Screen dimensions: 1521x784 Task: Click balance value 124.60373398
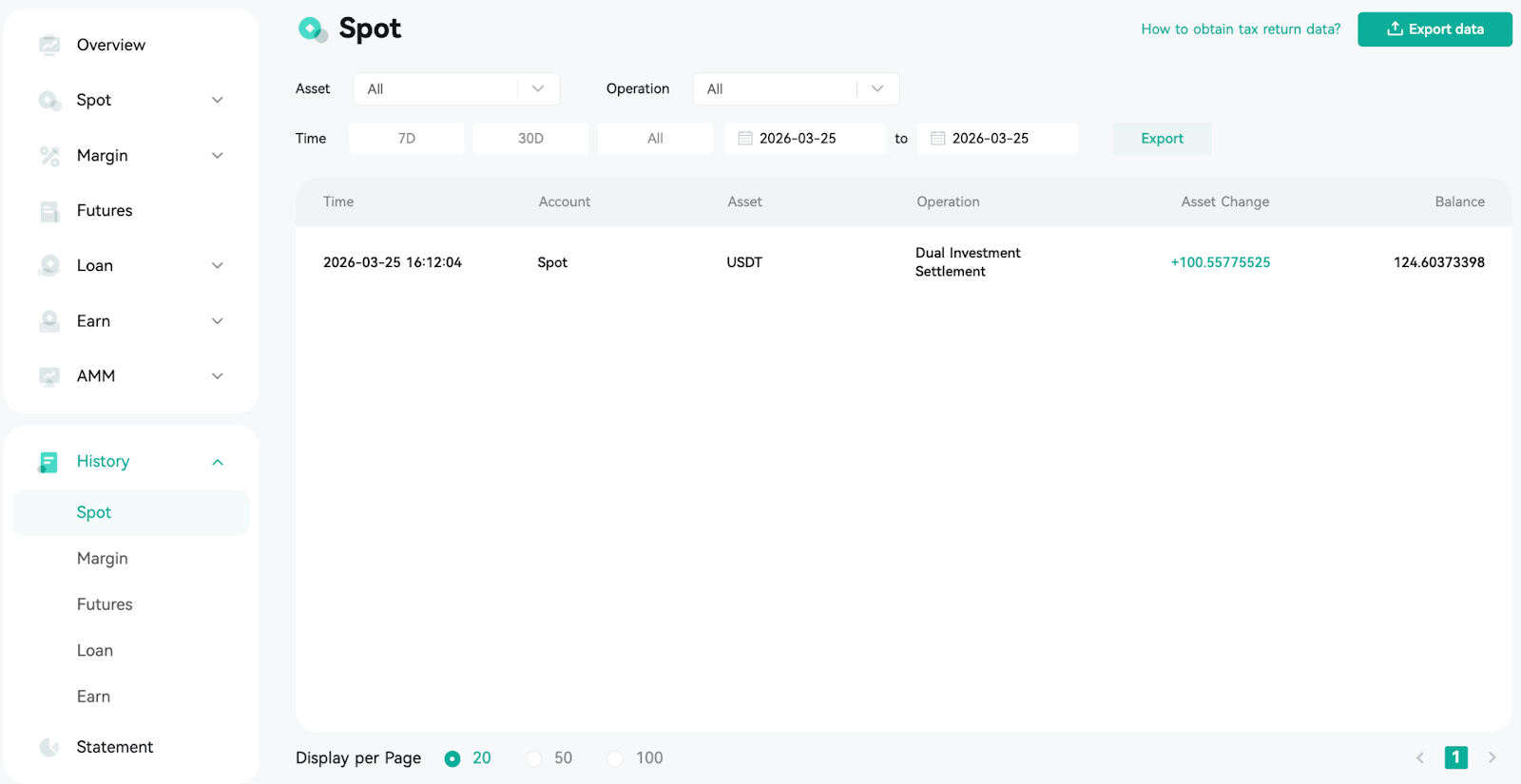pos(1439,262)
